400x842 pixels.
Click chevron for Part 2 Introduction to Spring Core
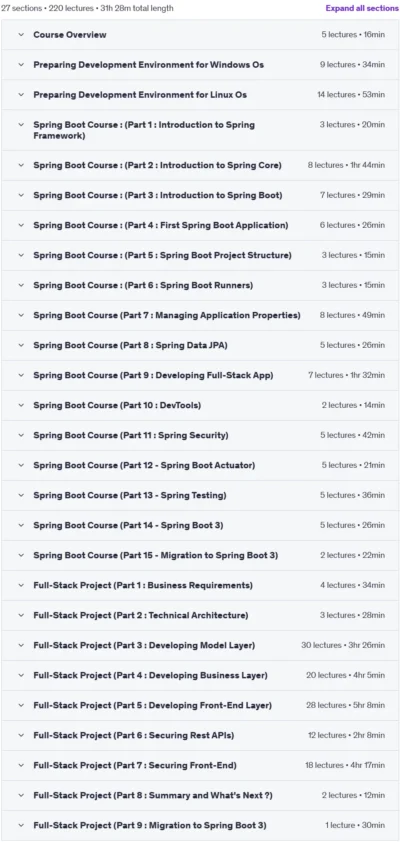click(x=21, y=165)
